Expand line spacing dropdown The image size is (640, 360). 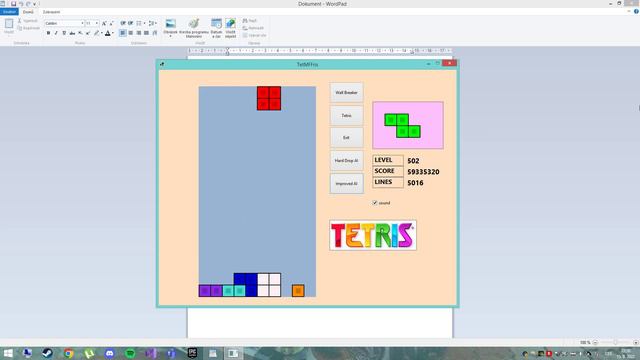pos(156,23)
